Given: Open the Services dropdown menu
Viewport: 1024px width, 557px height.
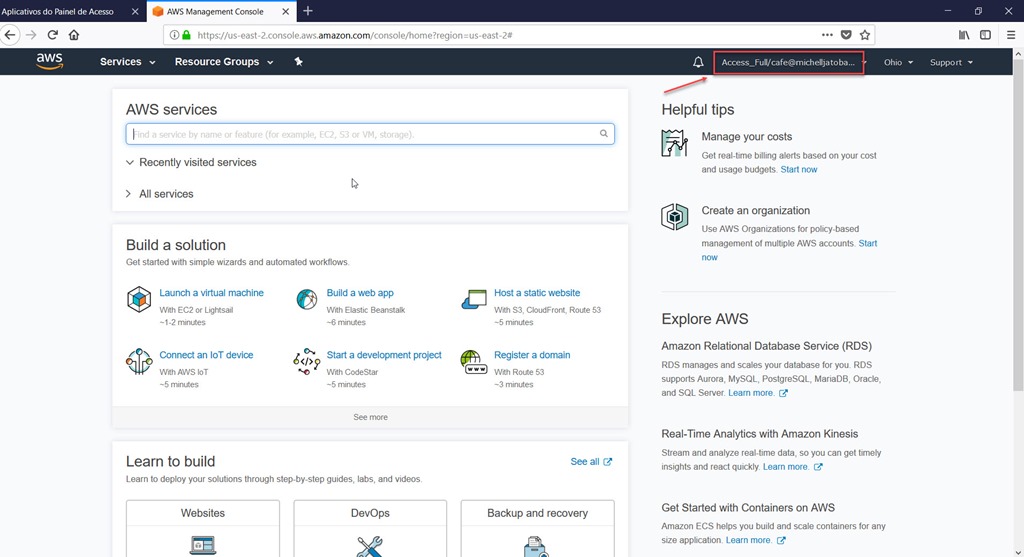Looking at the screenshot, I should (127, 61).
